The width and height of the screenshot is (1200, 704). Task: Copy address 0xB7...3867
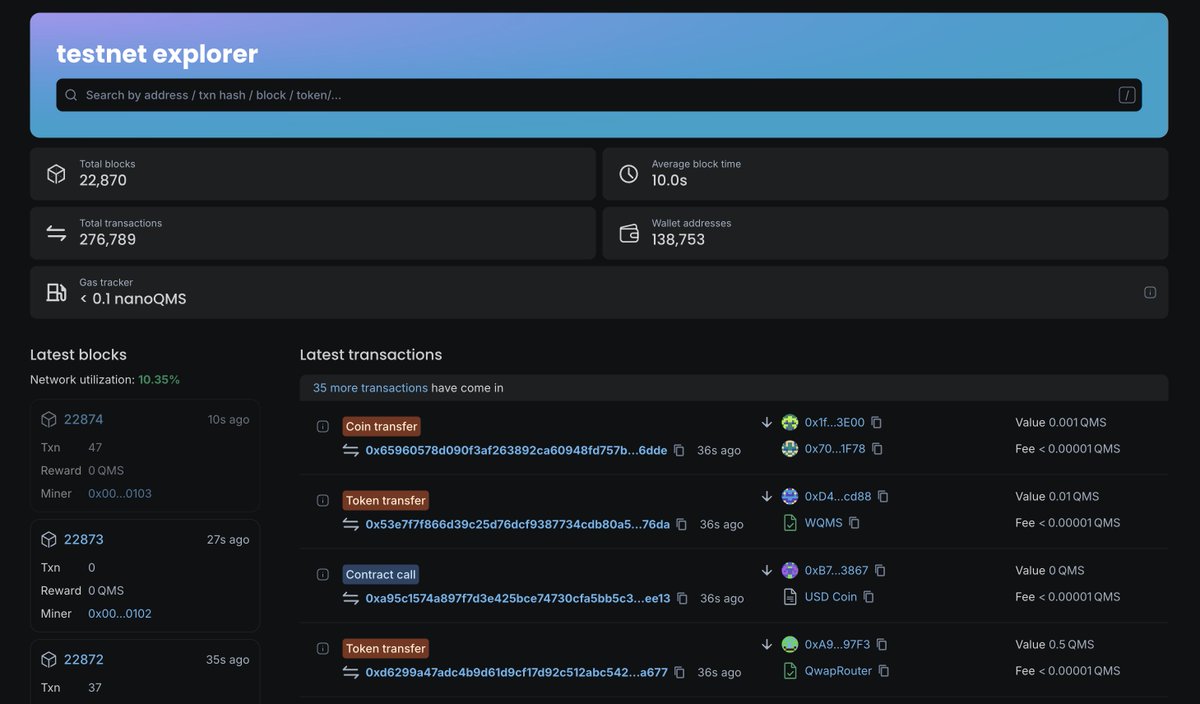[880, 570]
